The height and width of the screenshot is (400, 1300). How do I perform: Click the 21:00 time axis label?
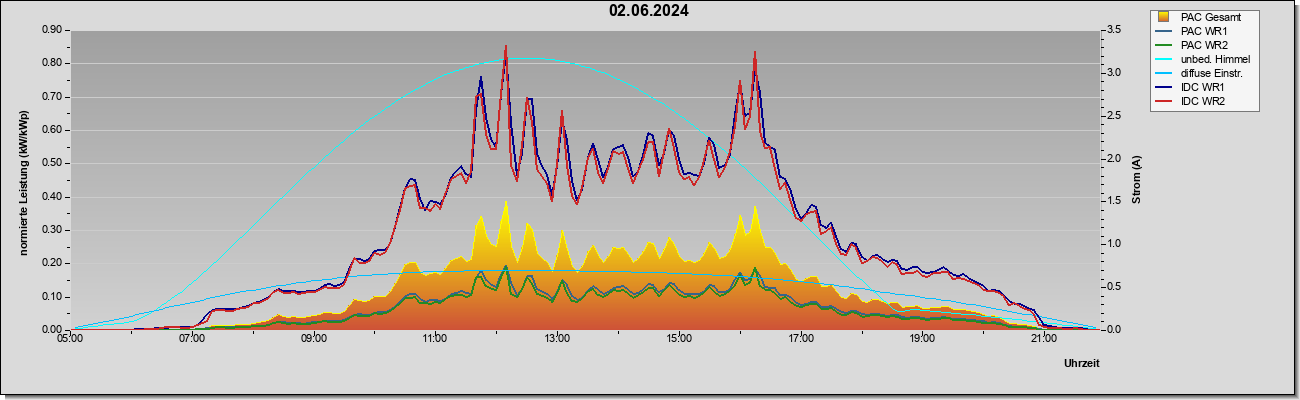click(x=1043, y=338)
